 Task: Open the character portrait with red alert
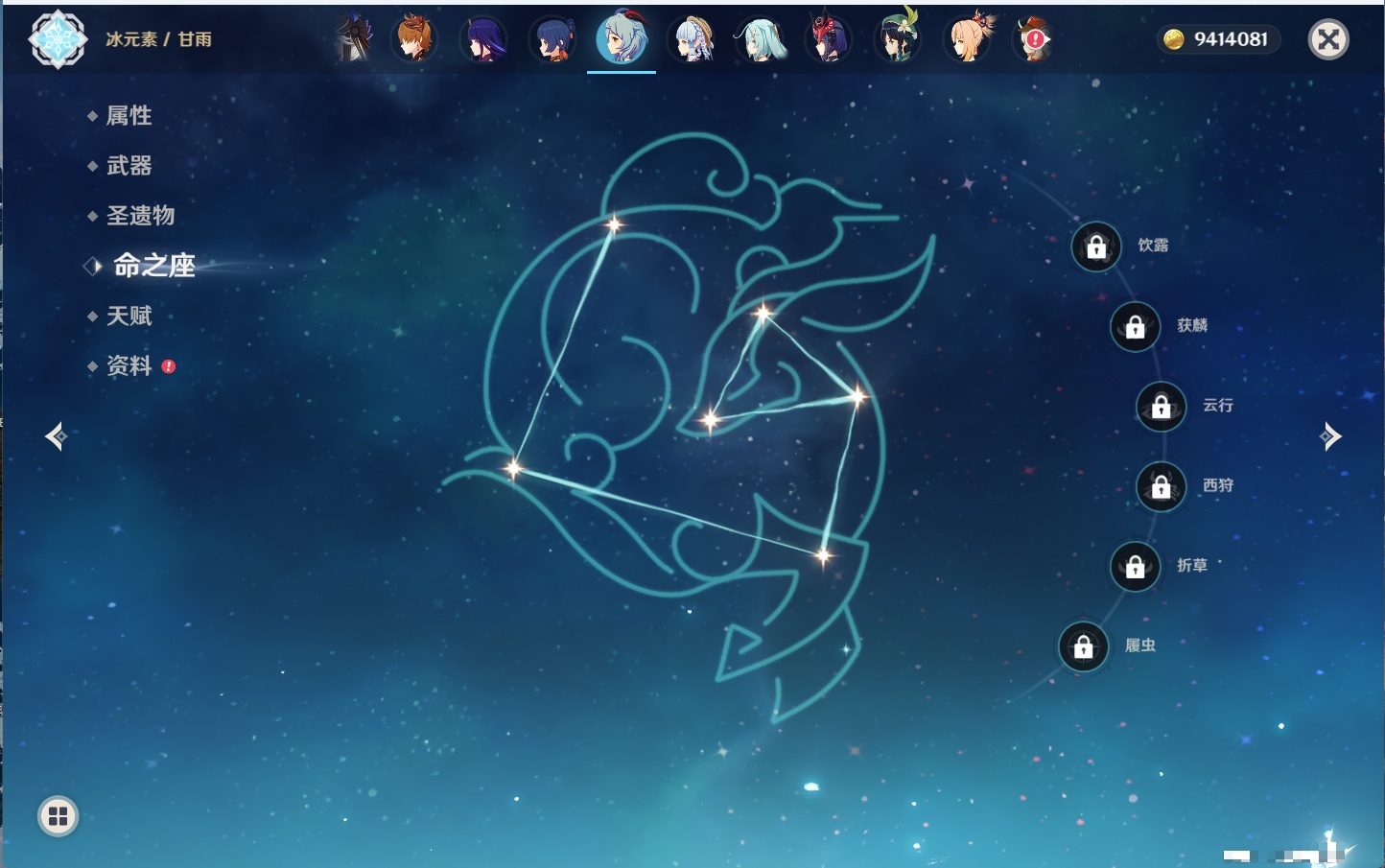(x=1036, y=39)
